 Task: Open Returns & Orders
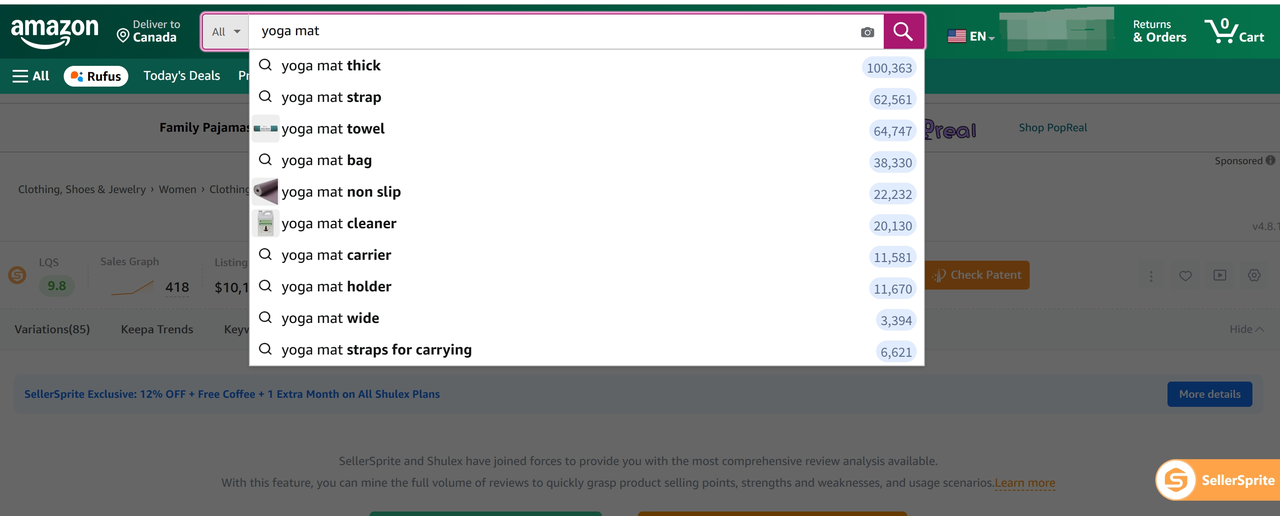pos(1160,31)
